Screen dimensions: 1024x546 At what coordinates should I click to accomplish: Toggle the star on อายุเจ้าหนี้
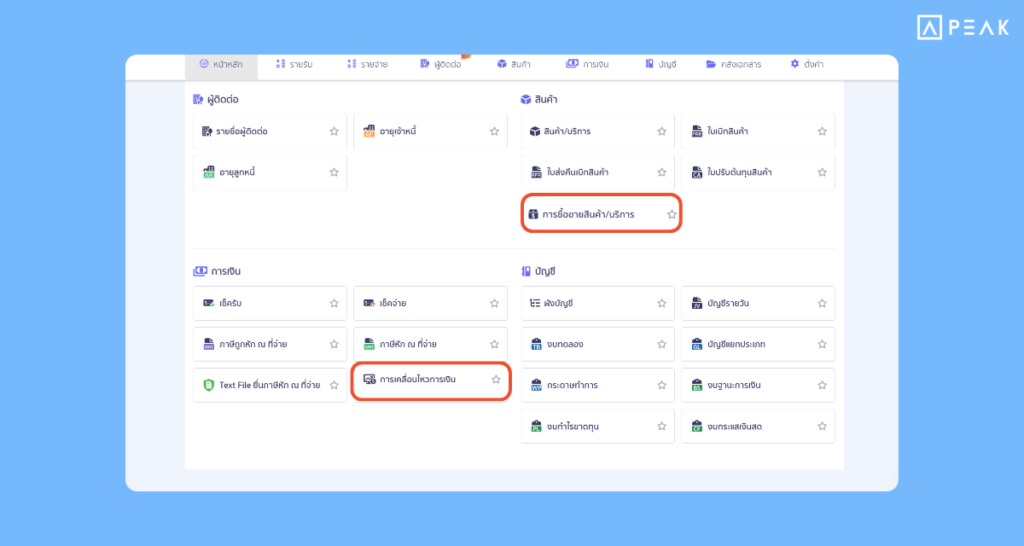tap(494, 131)
